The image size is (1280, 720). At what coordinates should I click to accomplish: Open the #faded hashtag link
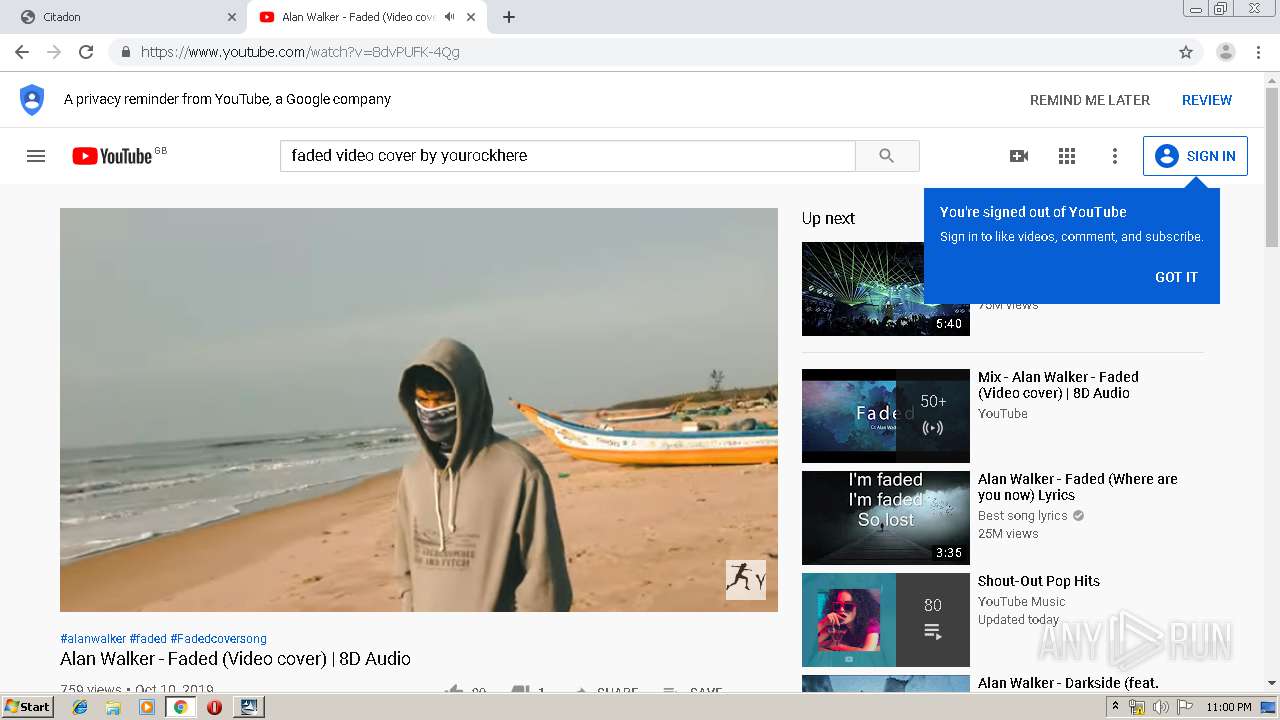pyautogui.click(x=148, y=639)
